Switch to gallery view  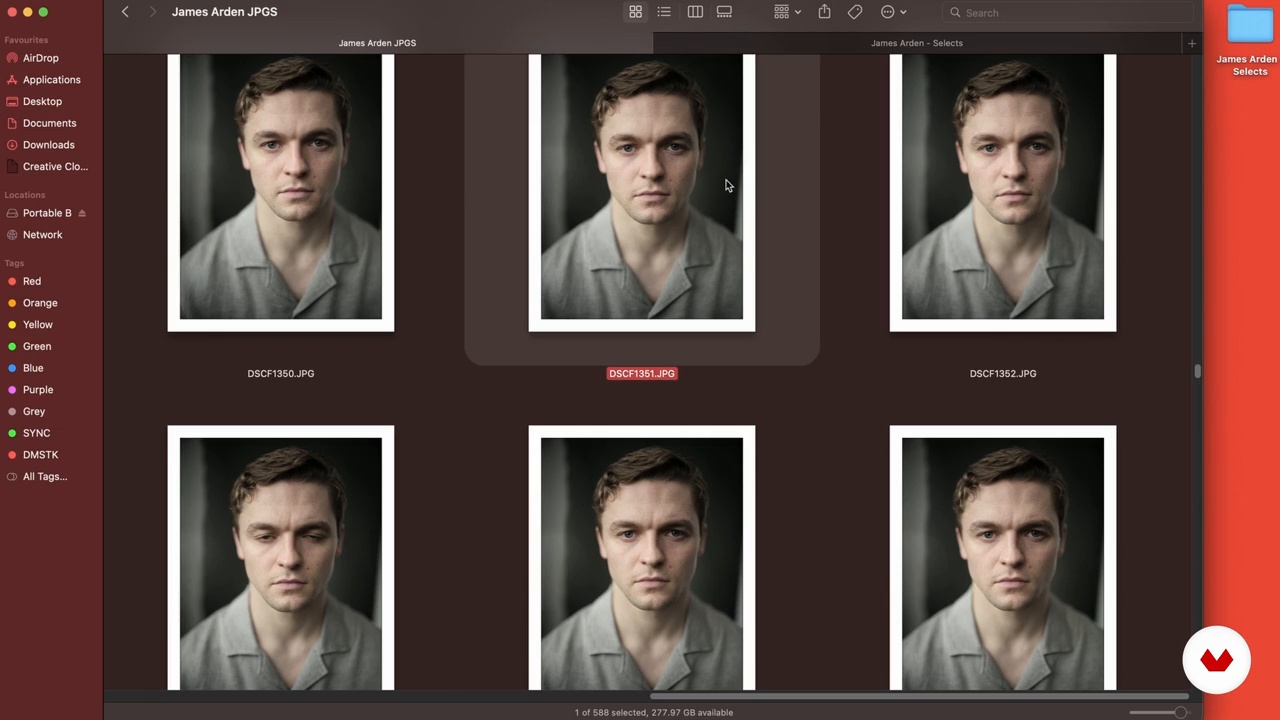tap(724, 12)
